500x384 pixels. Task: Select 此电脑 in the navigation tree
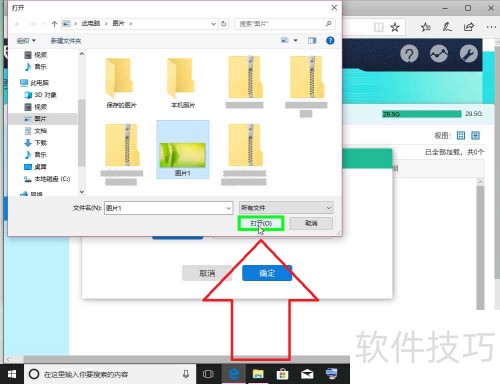click(x=35, y=83)
